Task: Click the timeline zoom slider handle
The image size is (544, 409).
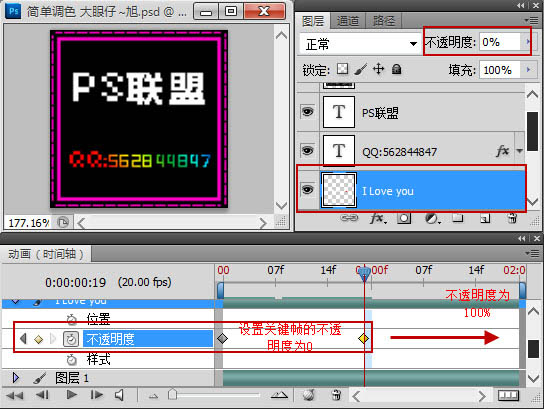Action: [x=172, y=394]
